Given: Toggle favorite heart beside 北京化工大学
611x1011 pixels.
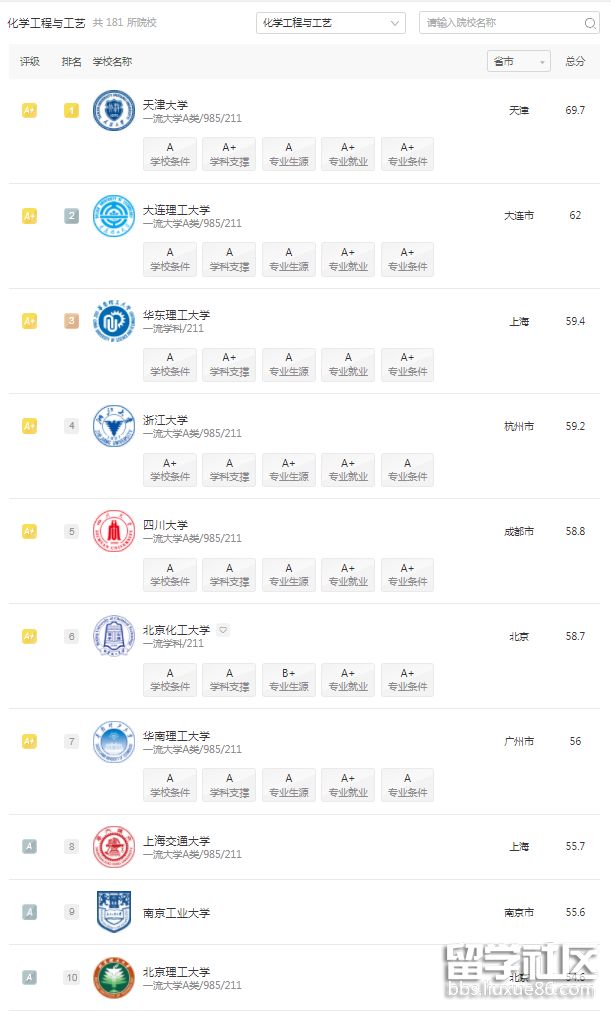Looking at the screenshot, I should [223, 630].
